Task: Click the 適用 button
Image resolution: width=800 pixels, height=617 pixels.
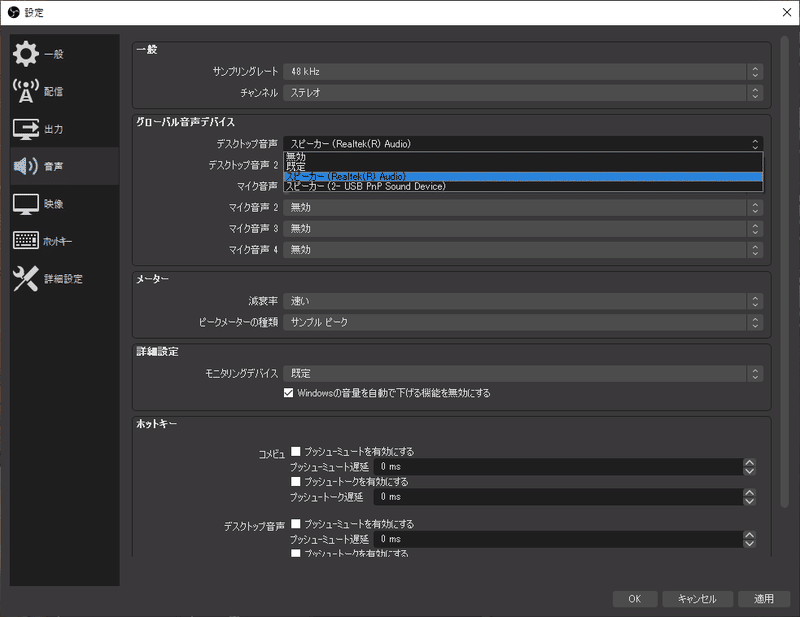Action: 764,599
